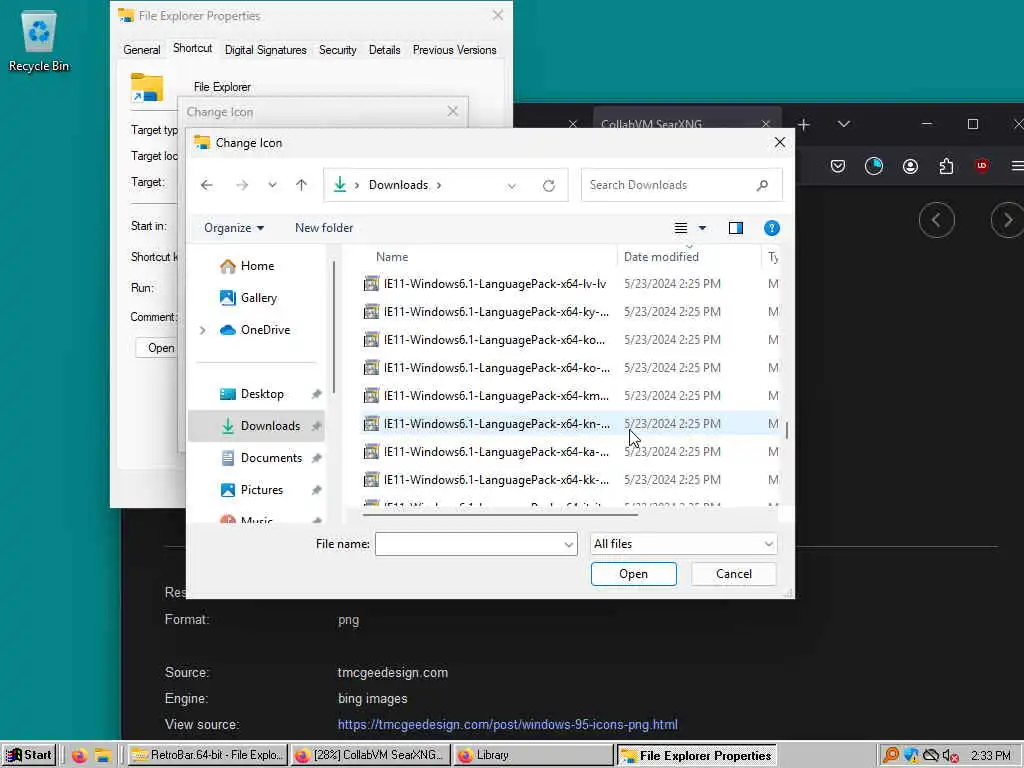Switch to the Library taskbar item
The height and width of the screenshot is (768, 1024).
[x=534, y=755]
